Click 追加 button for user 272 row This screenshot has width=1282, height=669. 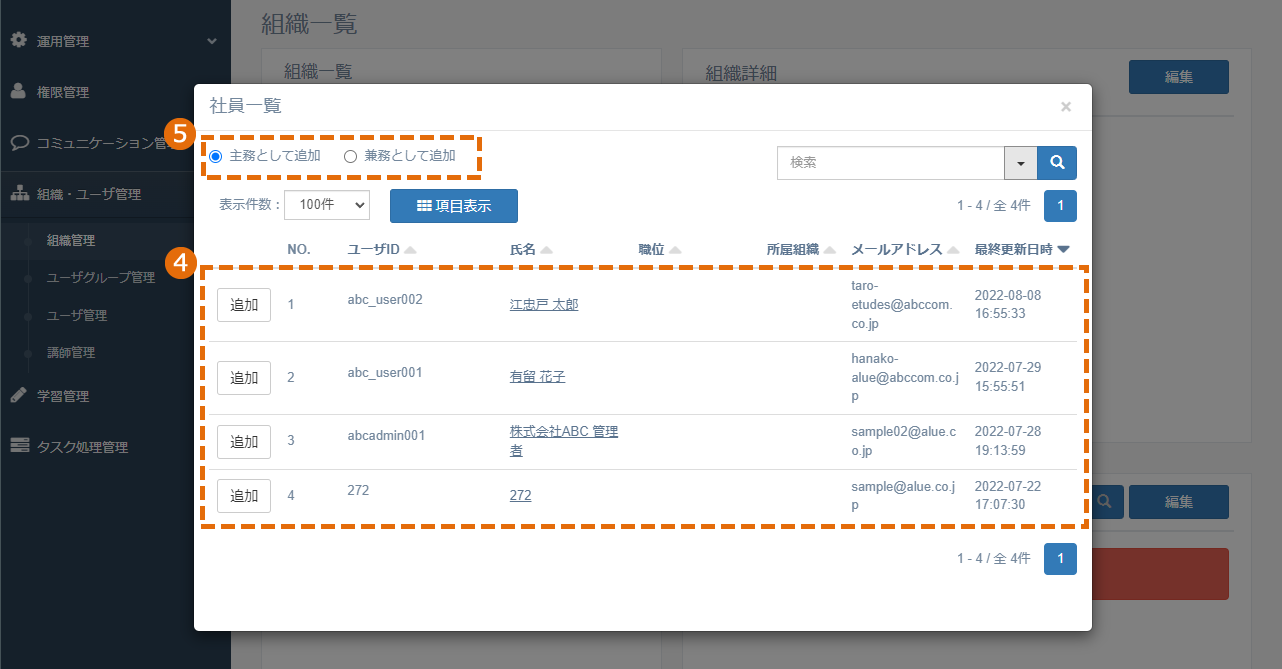(244, 496)
